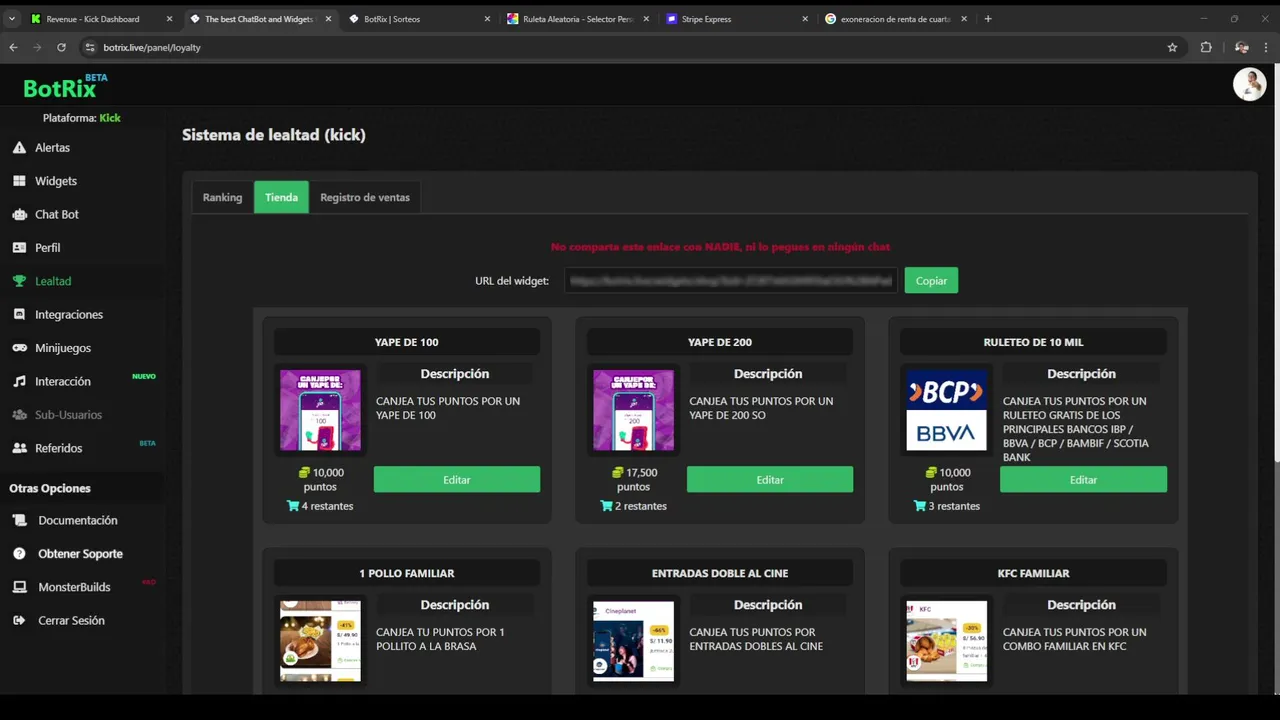
Task: Click the 'KFC FAMILIAR' card title
Action: (1033, 573)
